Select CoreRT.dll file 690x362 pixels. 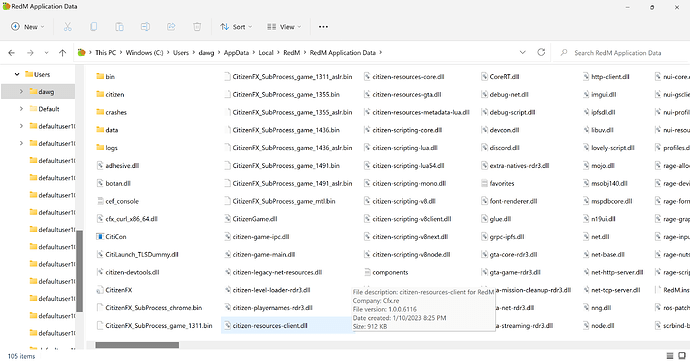(500, 77)
